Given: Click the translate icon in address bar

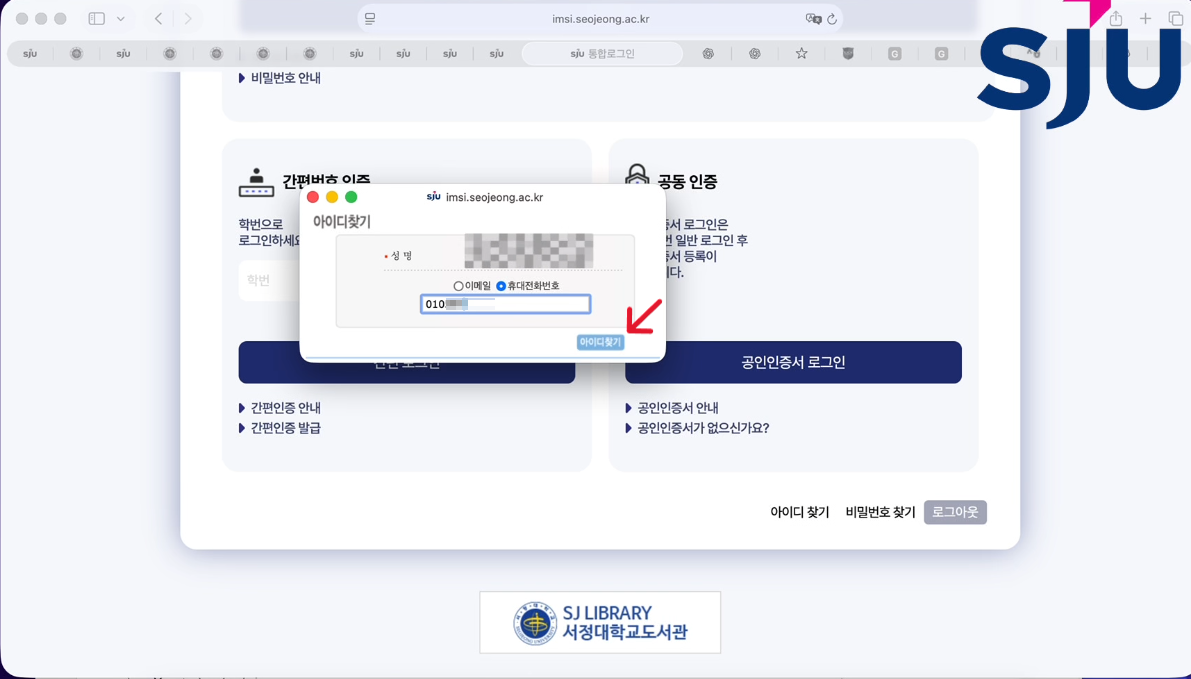Looking at the screenshot, I should (813, 19).
